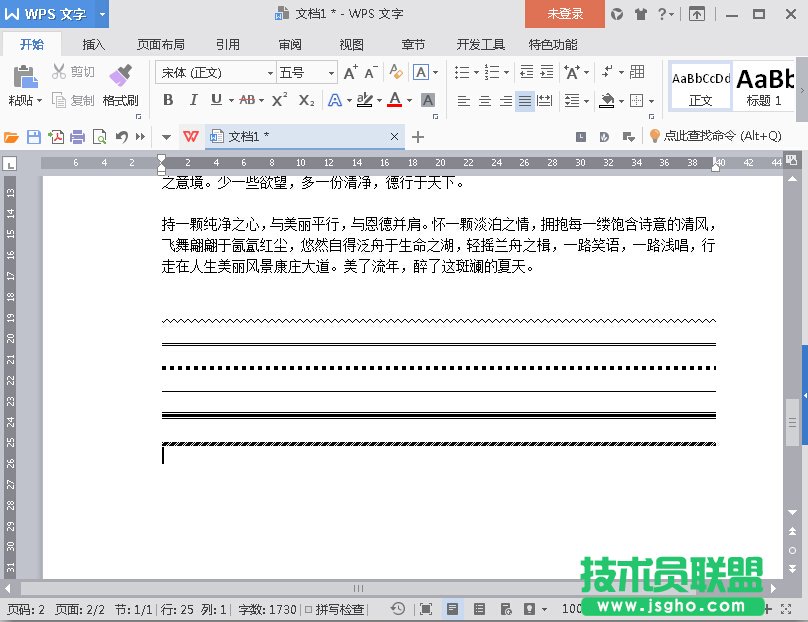Click the Format Painter brush icon
This screenshot has width=808, height=622.
pos(120,77)
